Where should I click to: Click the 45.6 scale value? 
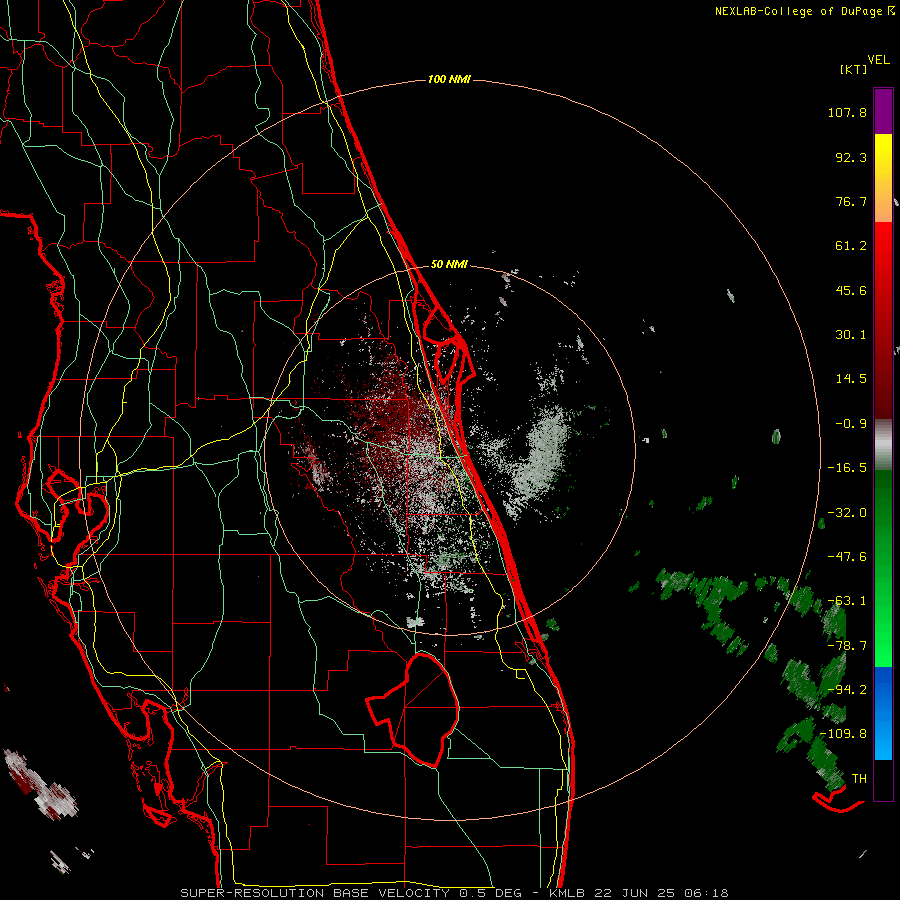tap(851, 290)
